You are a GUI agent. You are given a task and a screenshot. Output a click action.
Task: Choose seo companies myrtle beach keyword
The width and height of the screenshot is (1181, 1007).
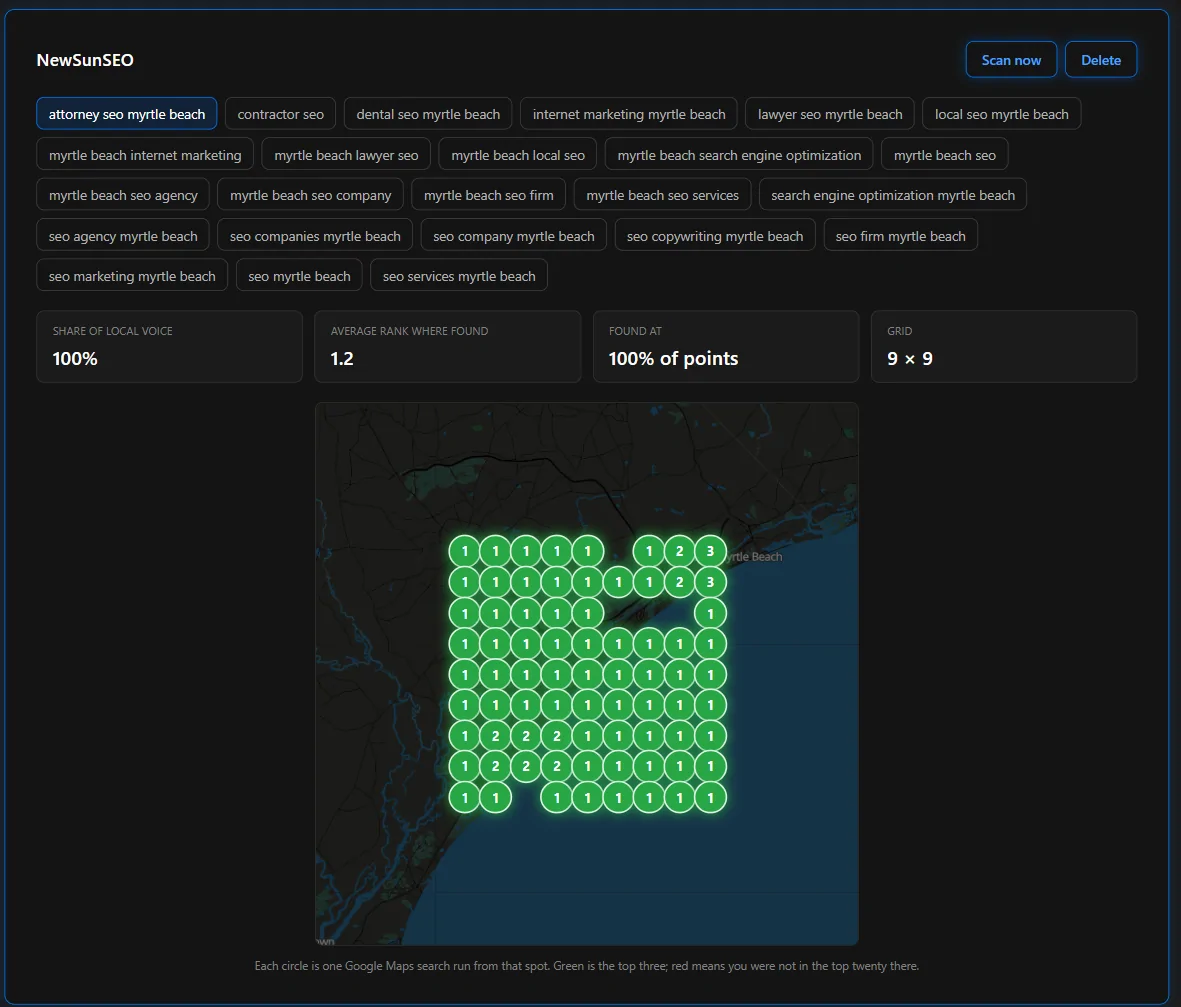click(315, 236)
